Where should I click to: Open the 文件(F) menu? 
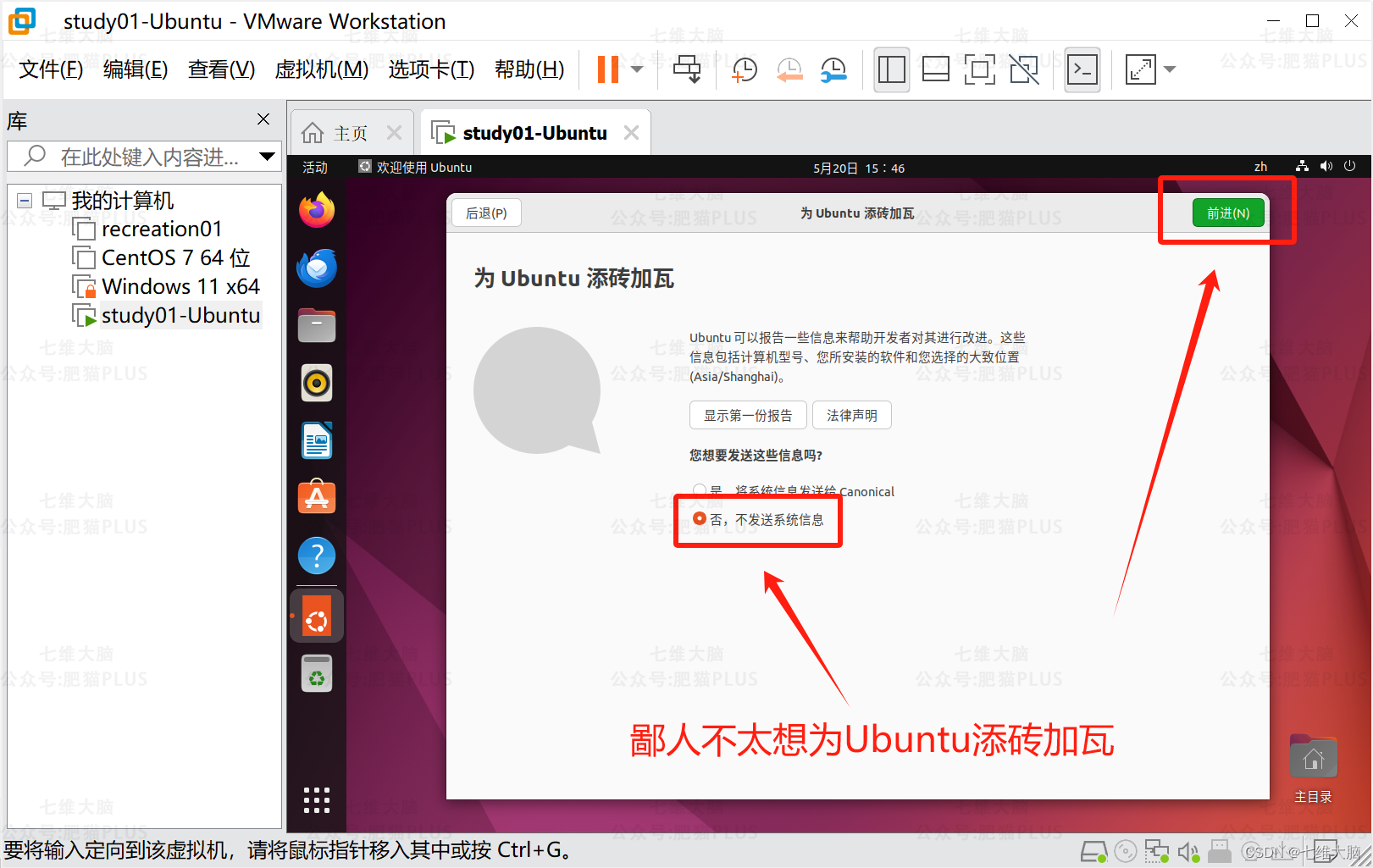51,69
